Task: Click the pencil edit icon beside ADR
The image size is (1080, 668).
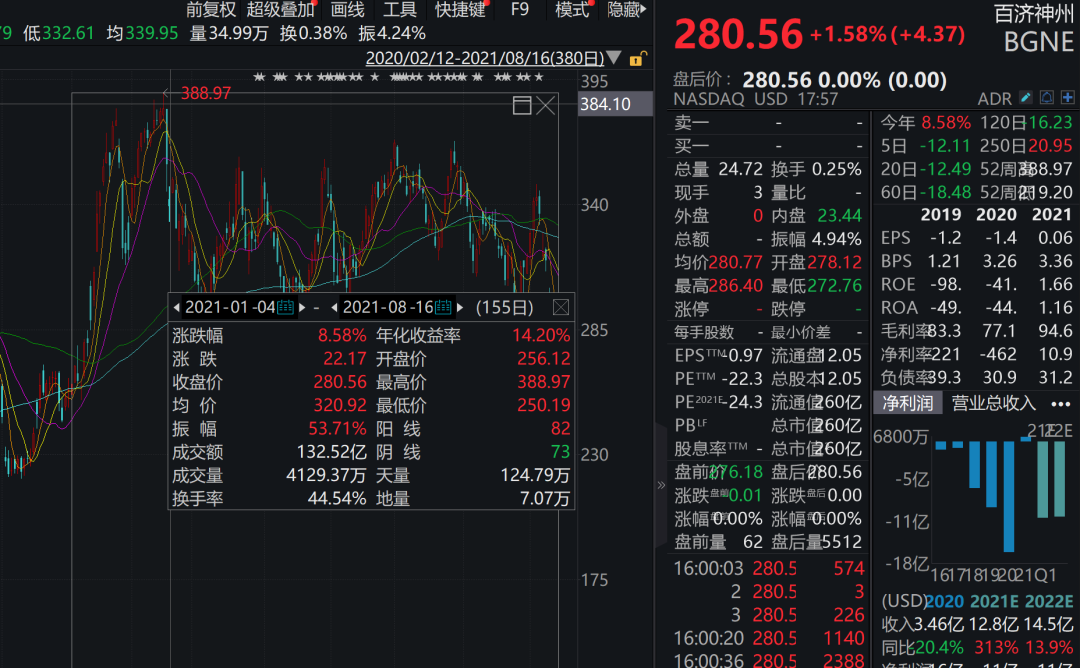Action: (1026, 98)
